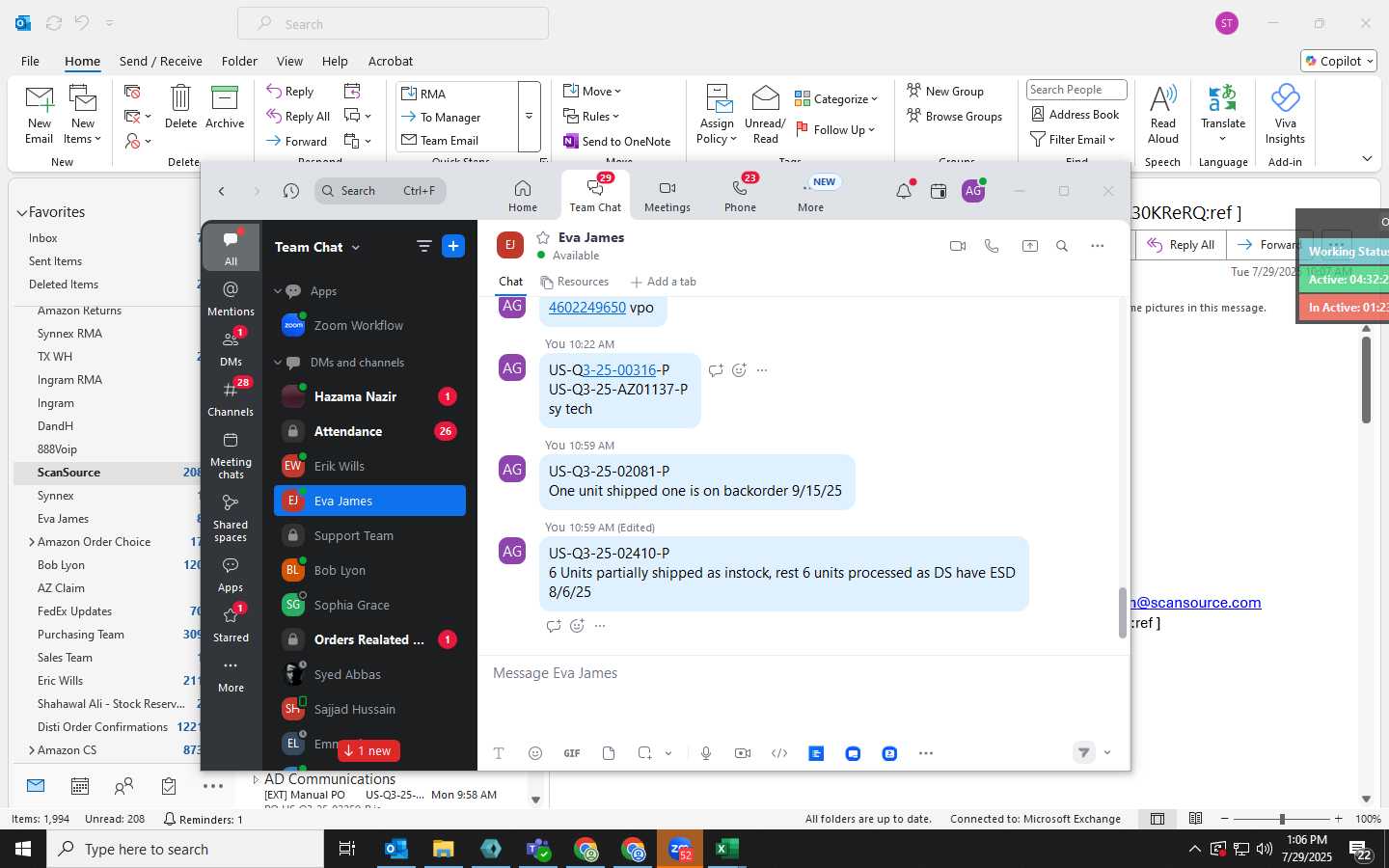Start a new chat with plus button
The image size is (1389, 868).
click(453, 246)
